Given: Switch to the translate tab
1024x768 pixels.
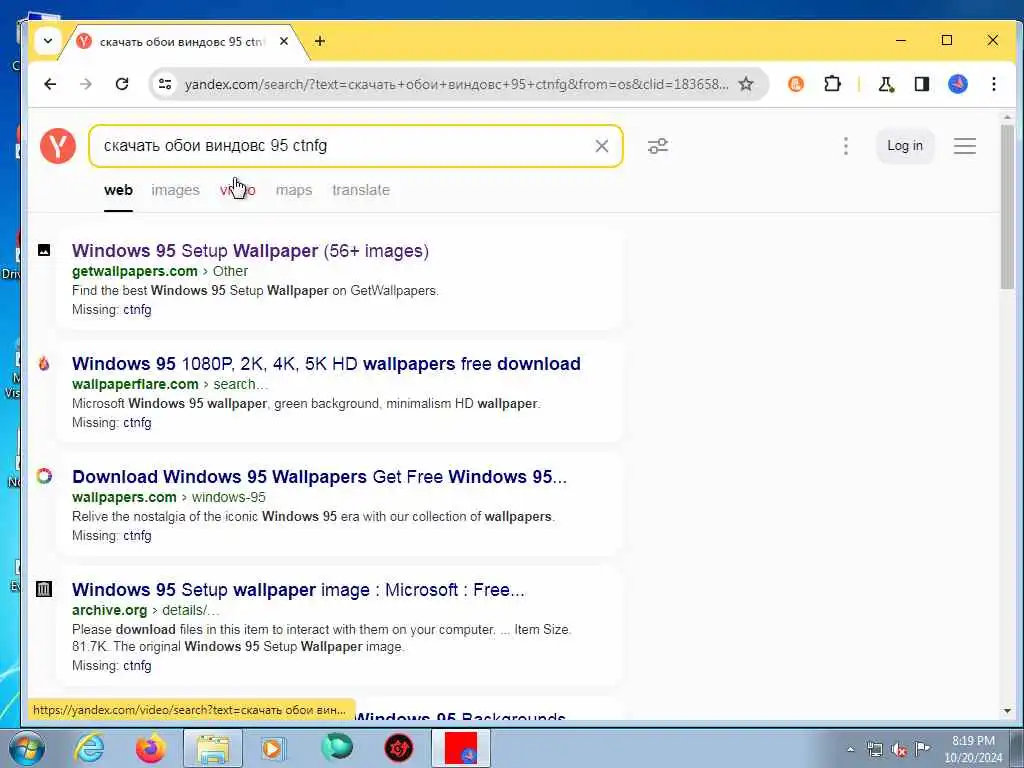Looking at the screenshot, I should pyautogui.click(x=360, y=190).
